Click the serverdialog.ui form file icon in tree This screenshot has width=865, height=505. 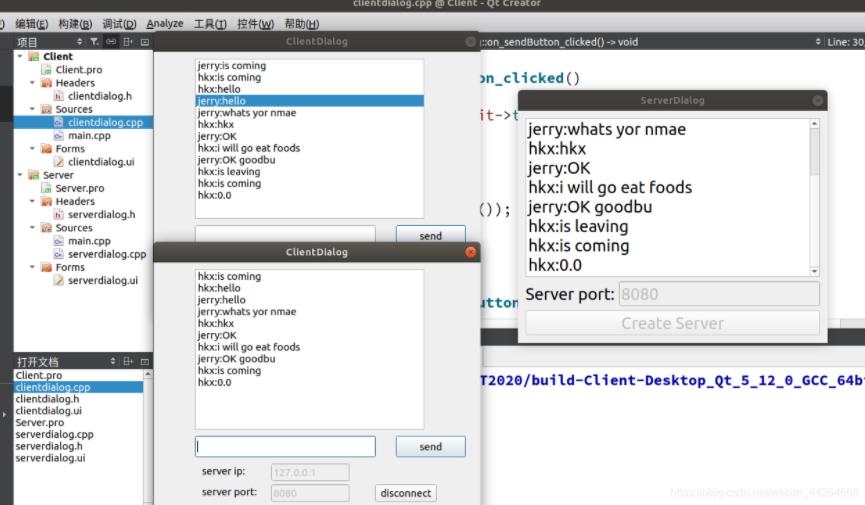(x=59, y=280)
